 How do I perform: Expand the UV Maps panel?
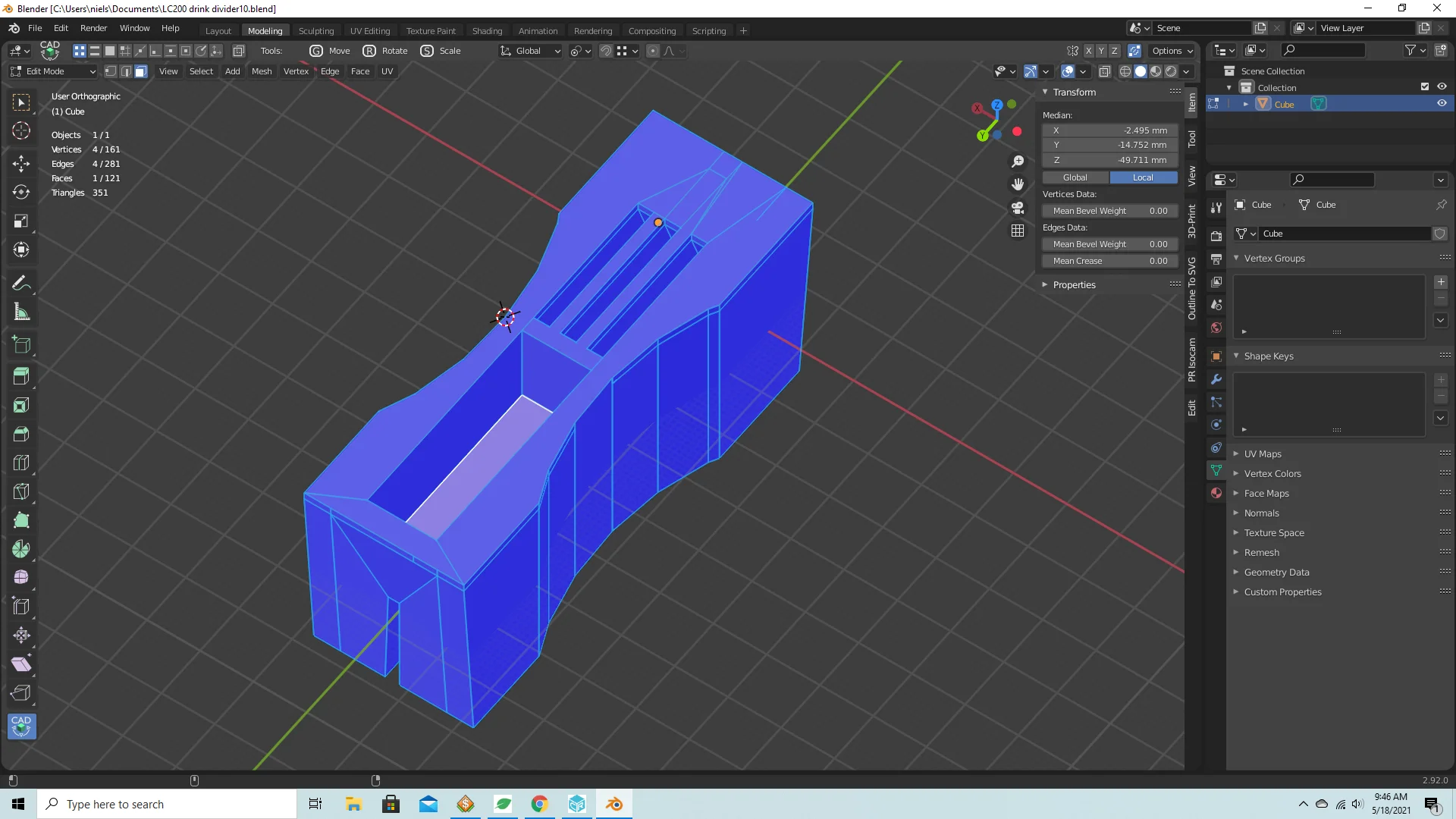1262,453
